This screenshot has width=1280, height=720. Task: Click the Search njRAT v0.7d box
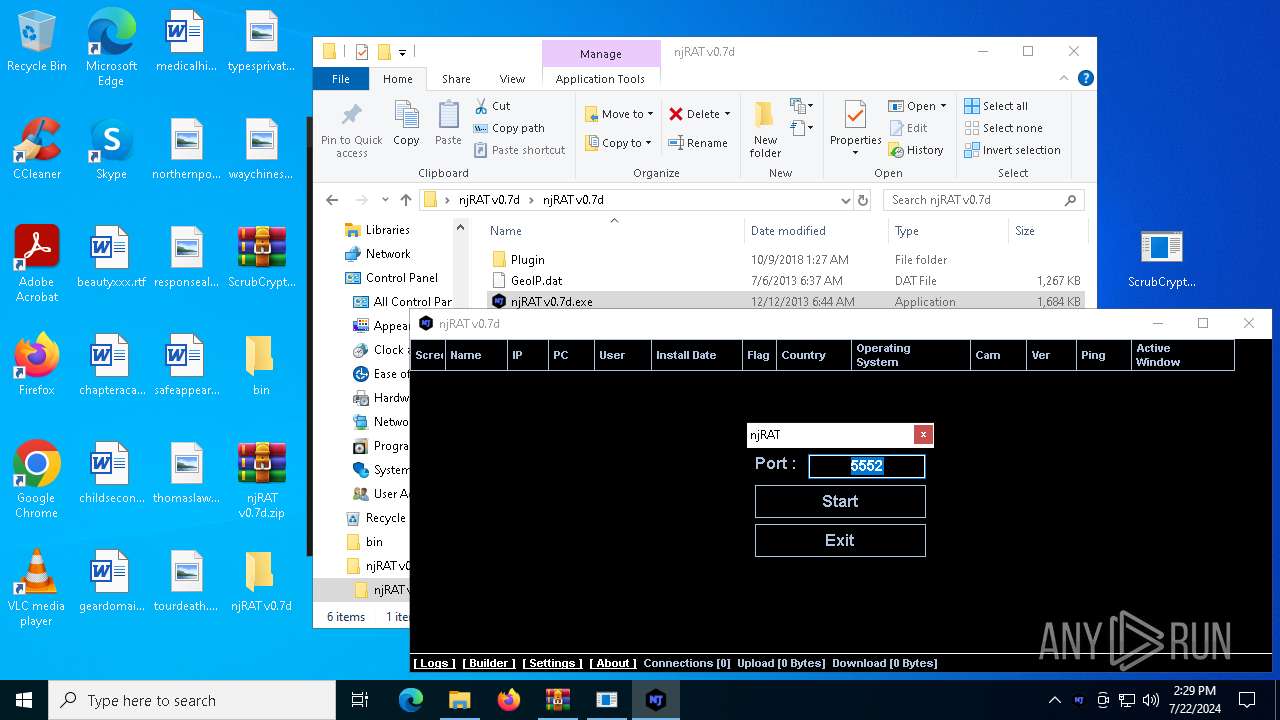[983, 200]
